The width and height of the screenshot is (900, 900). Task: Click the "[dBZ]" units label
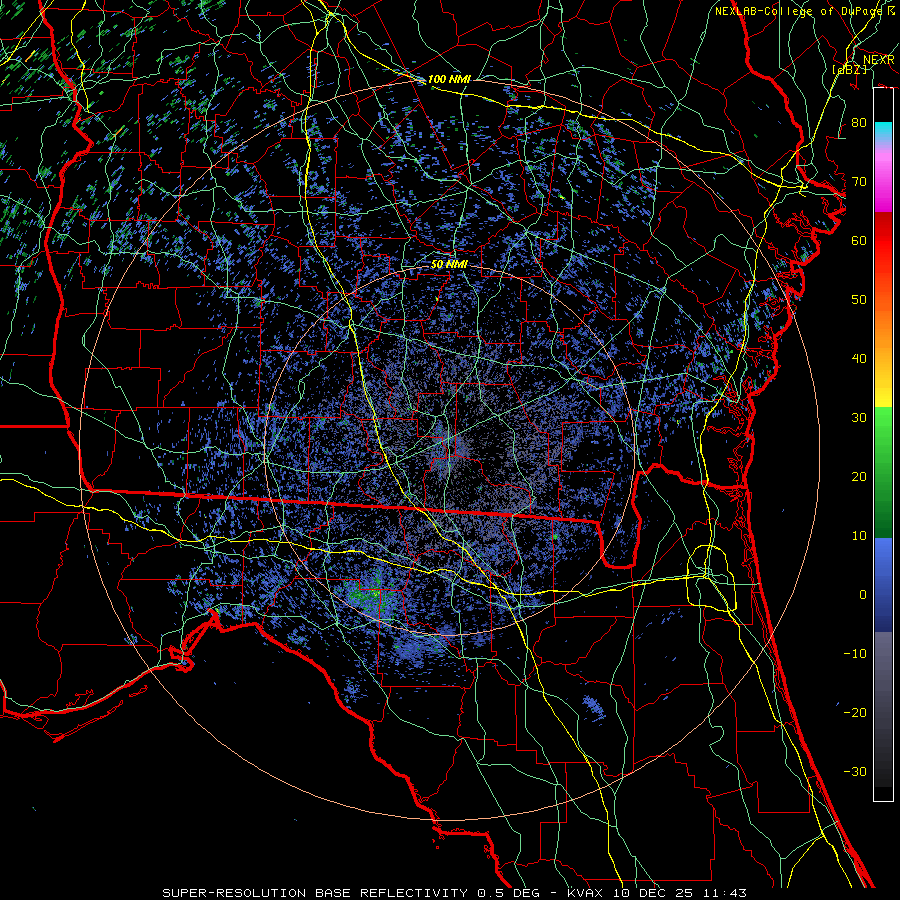coord(849,69)
